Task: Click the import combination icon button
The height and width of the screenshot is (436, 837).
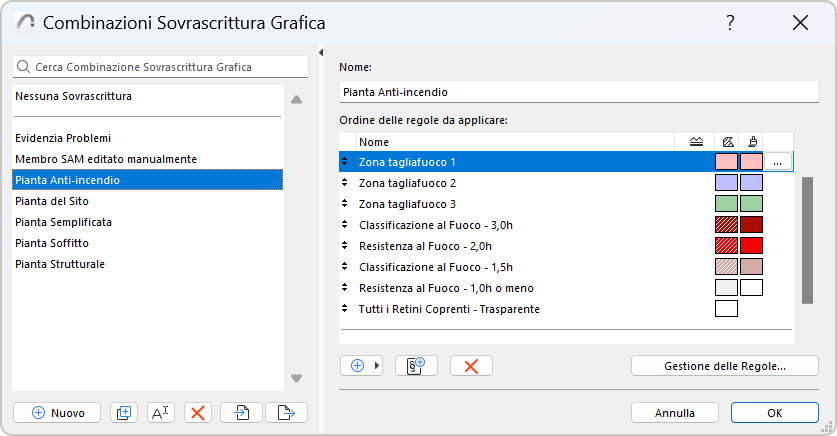Action: [x=242, y=412]
